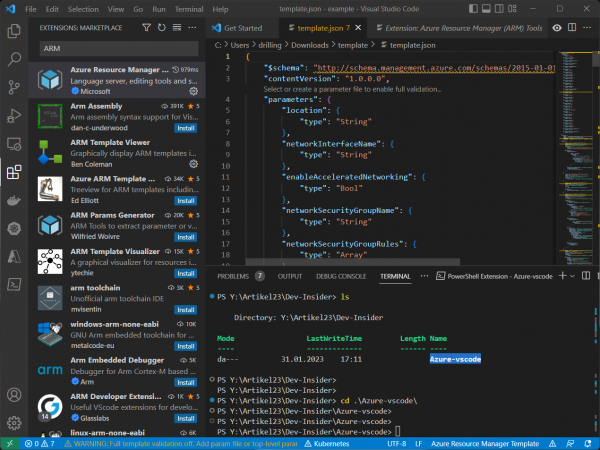Open the Search view in activity bar

coord(14,59)
